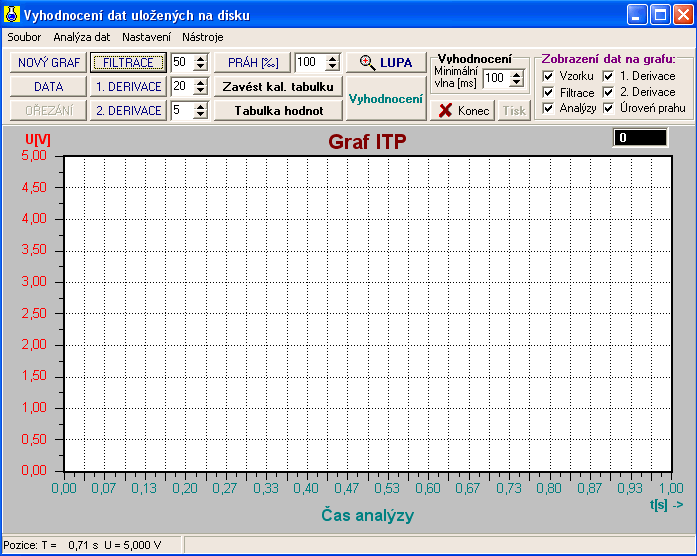Open the Nástroje menu
The width and height of the screenshot is (697, 556).
(203, 37)
